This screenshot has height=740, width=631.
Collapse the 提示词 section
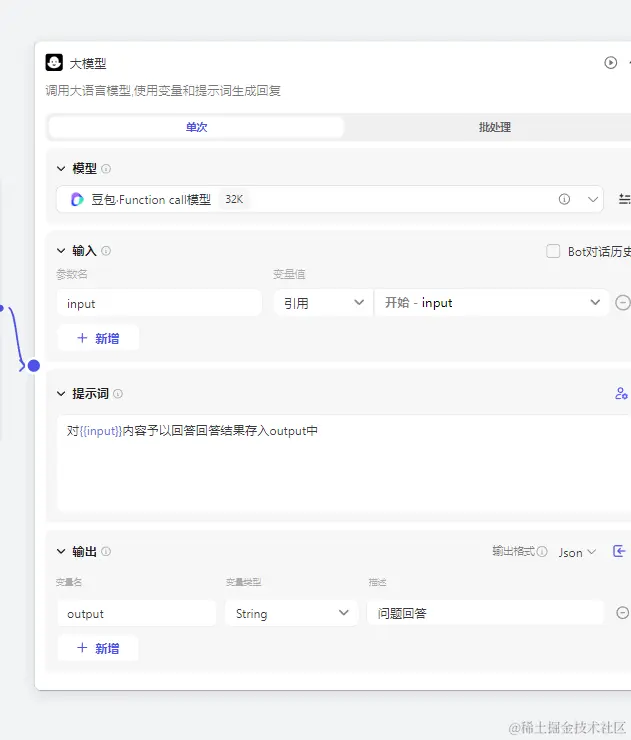pyautogui.click(x=61, y=394)
